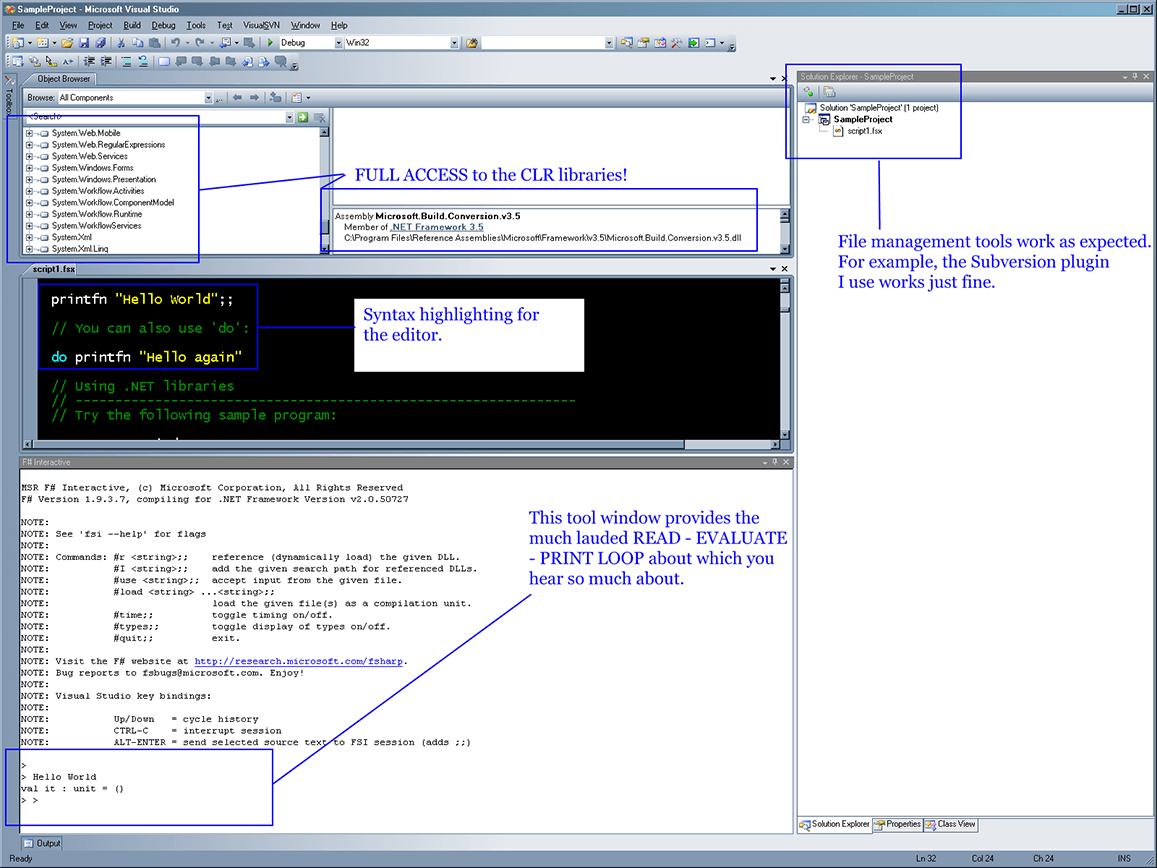Open the File menu
This screenshot has width=1157, height=868.
[18, 25]
